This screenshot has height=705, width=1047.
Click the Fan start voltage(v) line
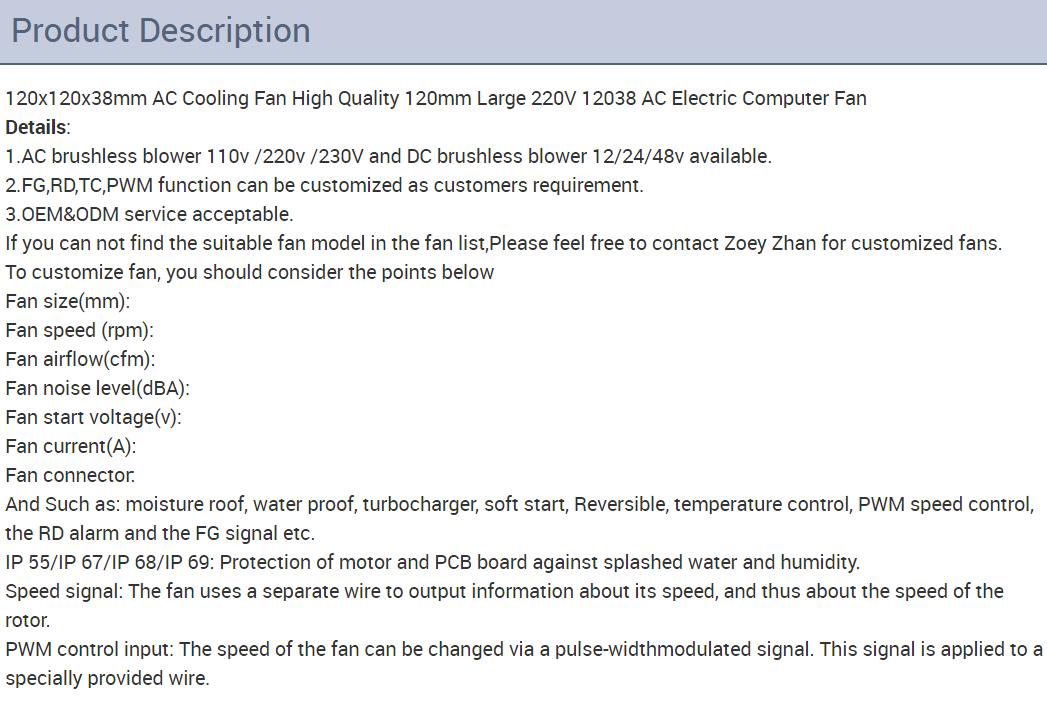(x=93, y=417)
